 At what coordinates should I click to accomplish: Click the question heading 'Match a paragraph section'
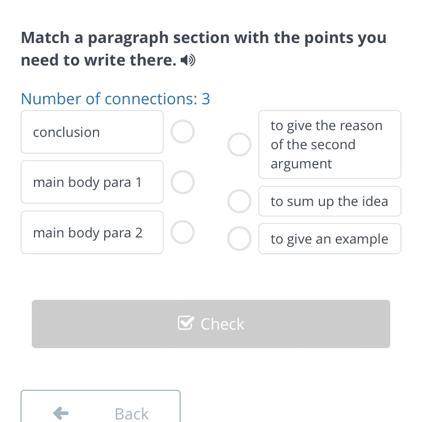(124, 38)
